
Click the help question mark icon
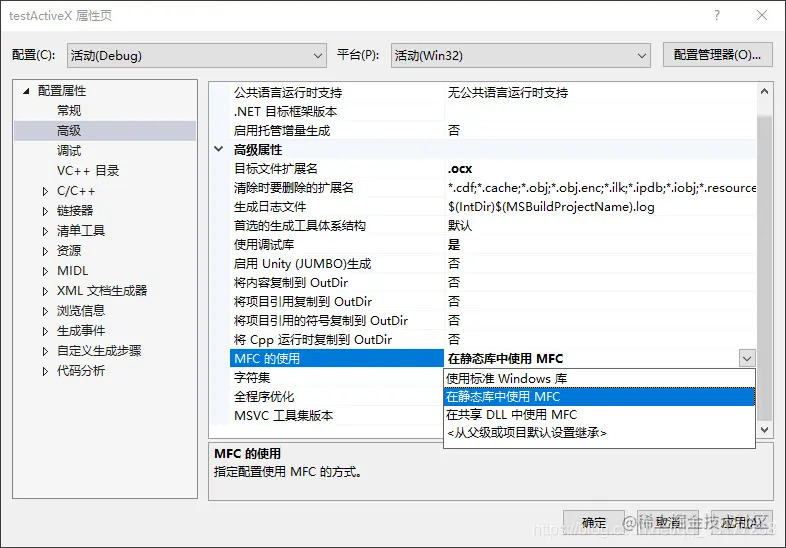(717, 16)
